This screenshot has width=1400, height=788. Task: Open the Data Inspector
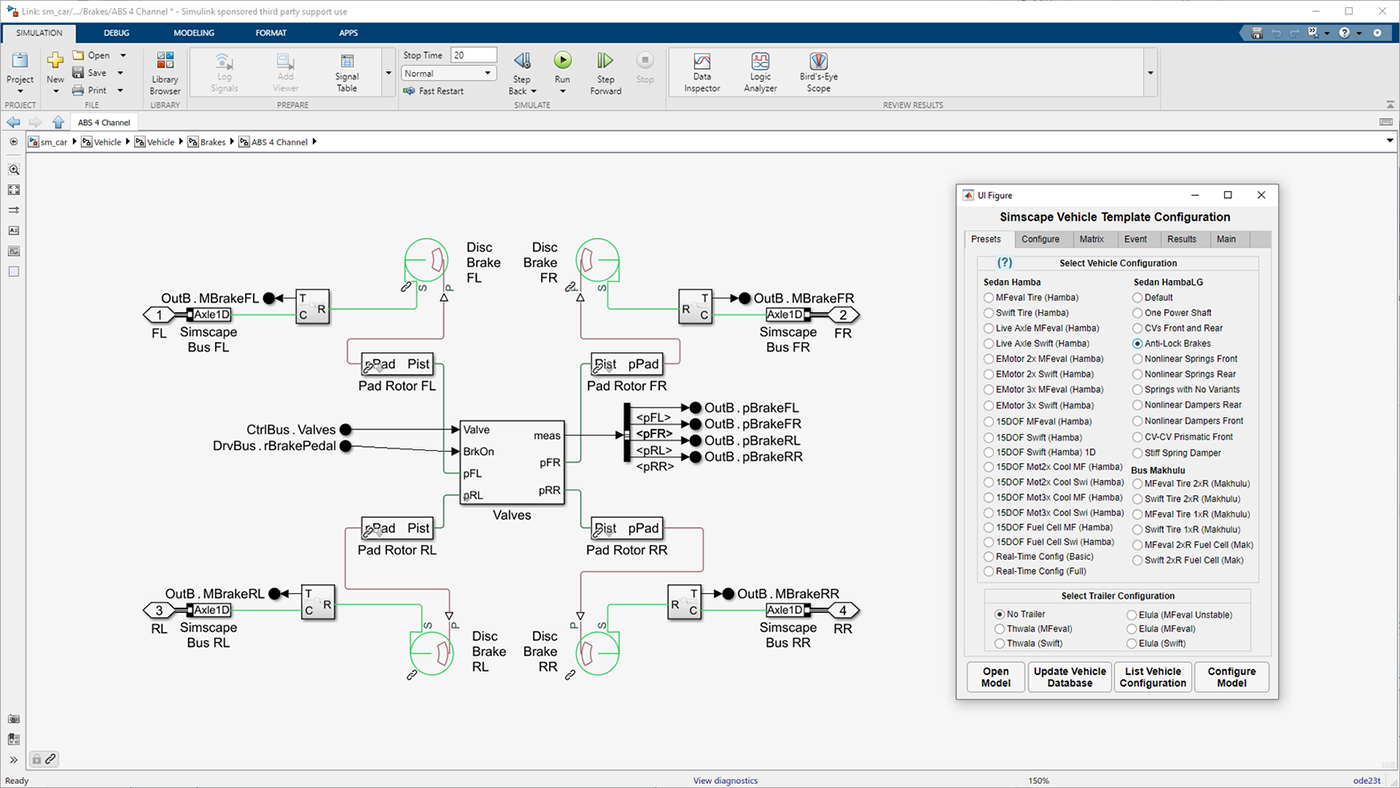pos(701,72)
